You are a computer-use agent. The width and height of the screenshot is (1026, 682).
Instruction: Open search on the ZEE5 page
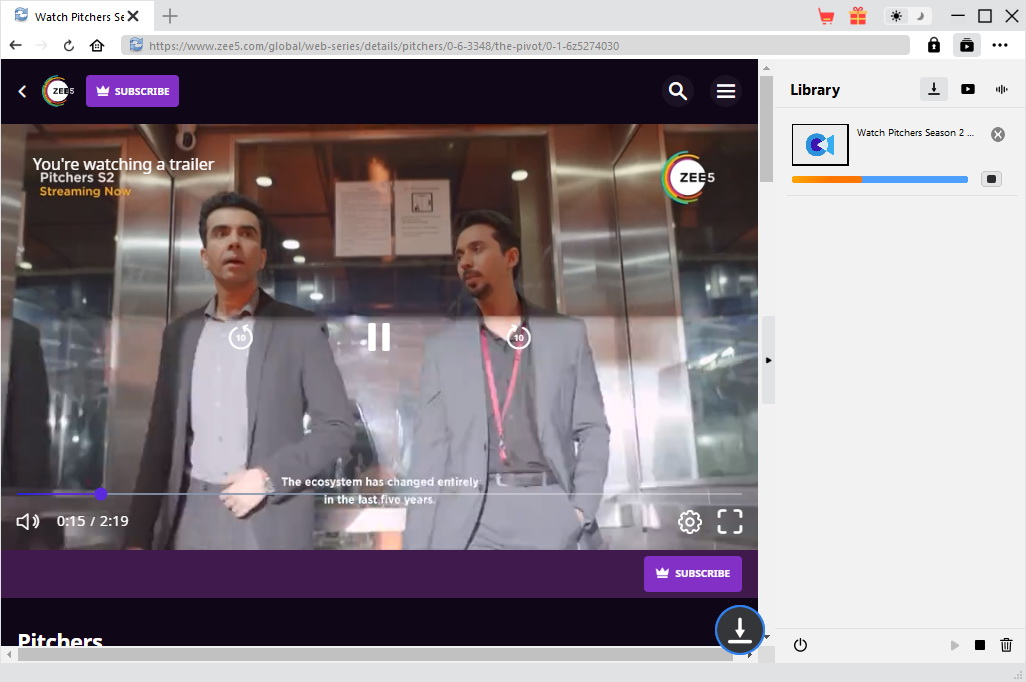coord(678,90)
